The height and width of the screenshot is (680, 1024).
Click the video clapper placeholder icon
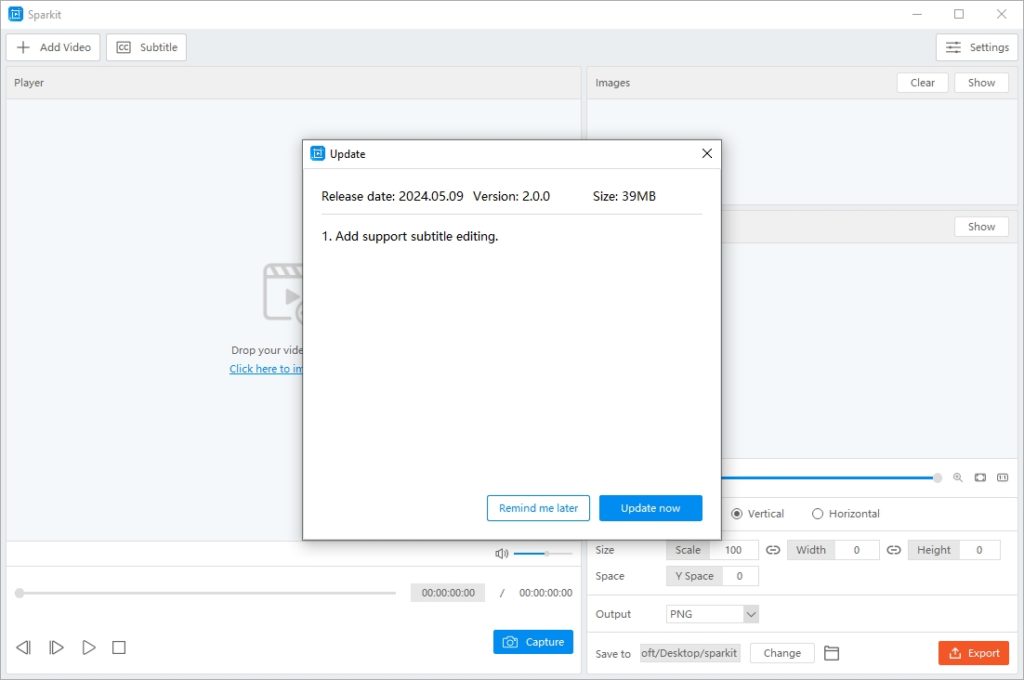pyautogui.click(x=283, y=293)
